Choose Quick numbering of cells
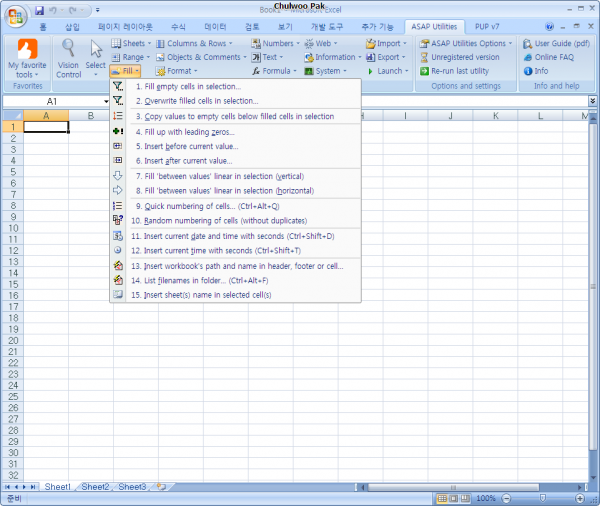The image size is (600, 506). coord(235,206)
